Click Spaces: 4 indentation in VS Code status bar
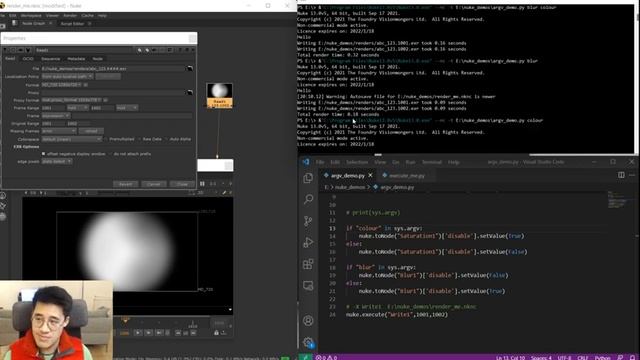The height and width of the screenshot is (360, 640). [541, 358]
